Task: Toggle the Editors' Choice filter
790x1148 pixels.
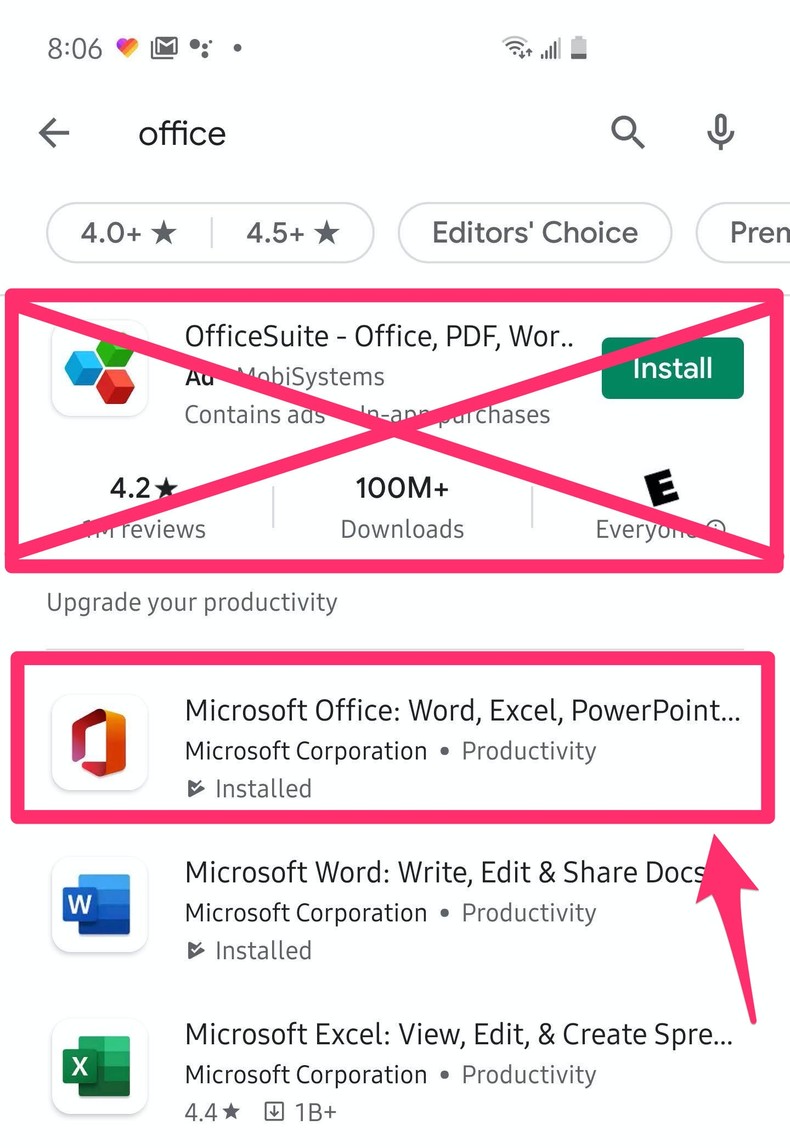Action: (534, 233)
